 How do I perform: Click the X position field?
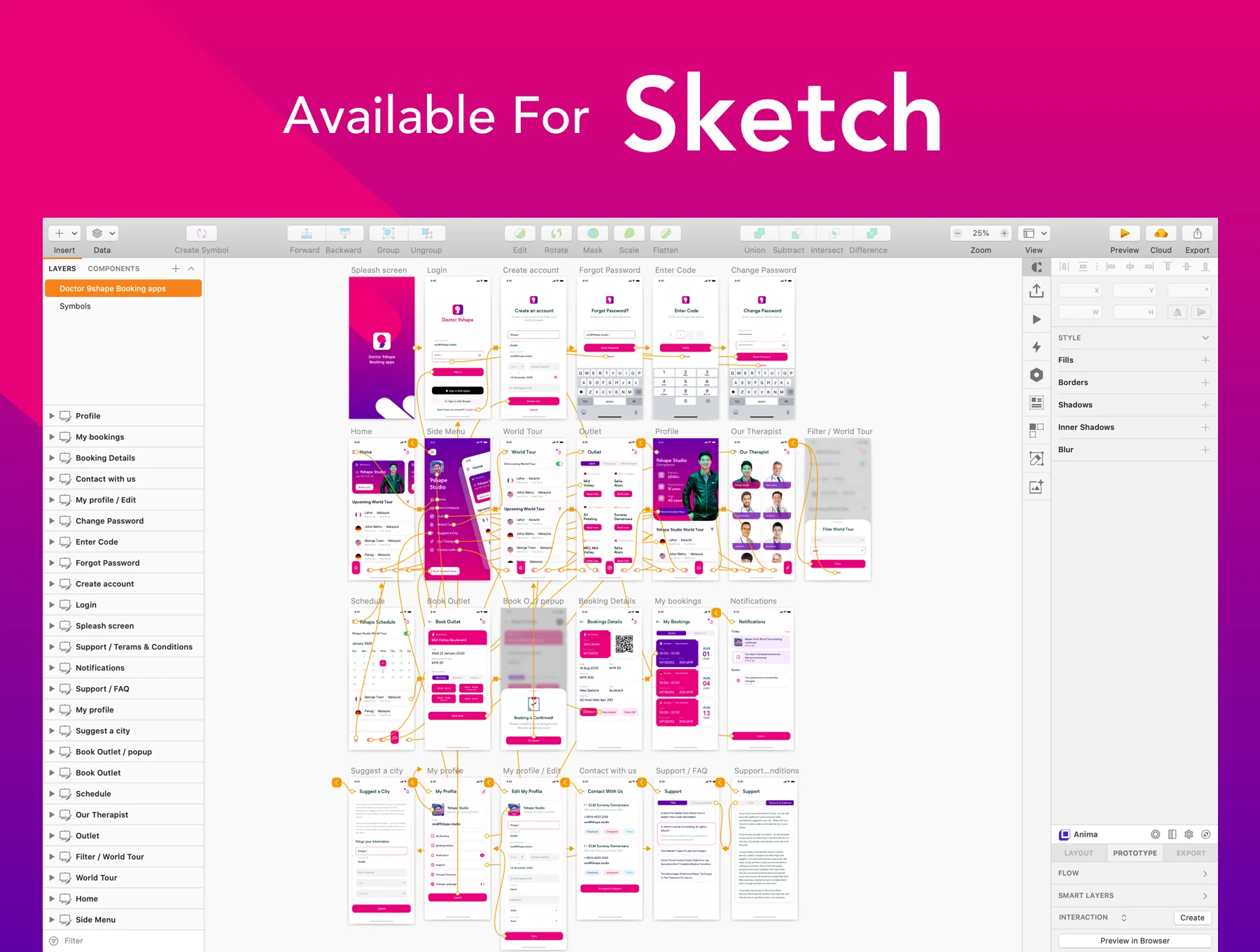coord(1081,290)
